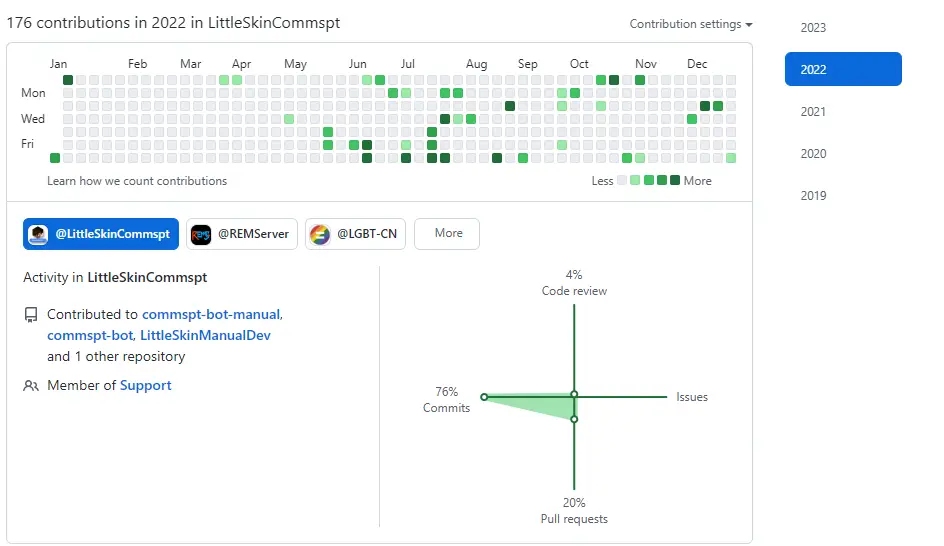Click the light green legend swatch
This screenshot has height=546, width=944.
(x=635, y=180)
